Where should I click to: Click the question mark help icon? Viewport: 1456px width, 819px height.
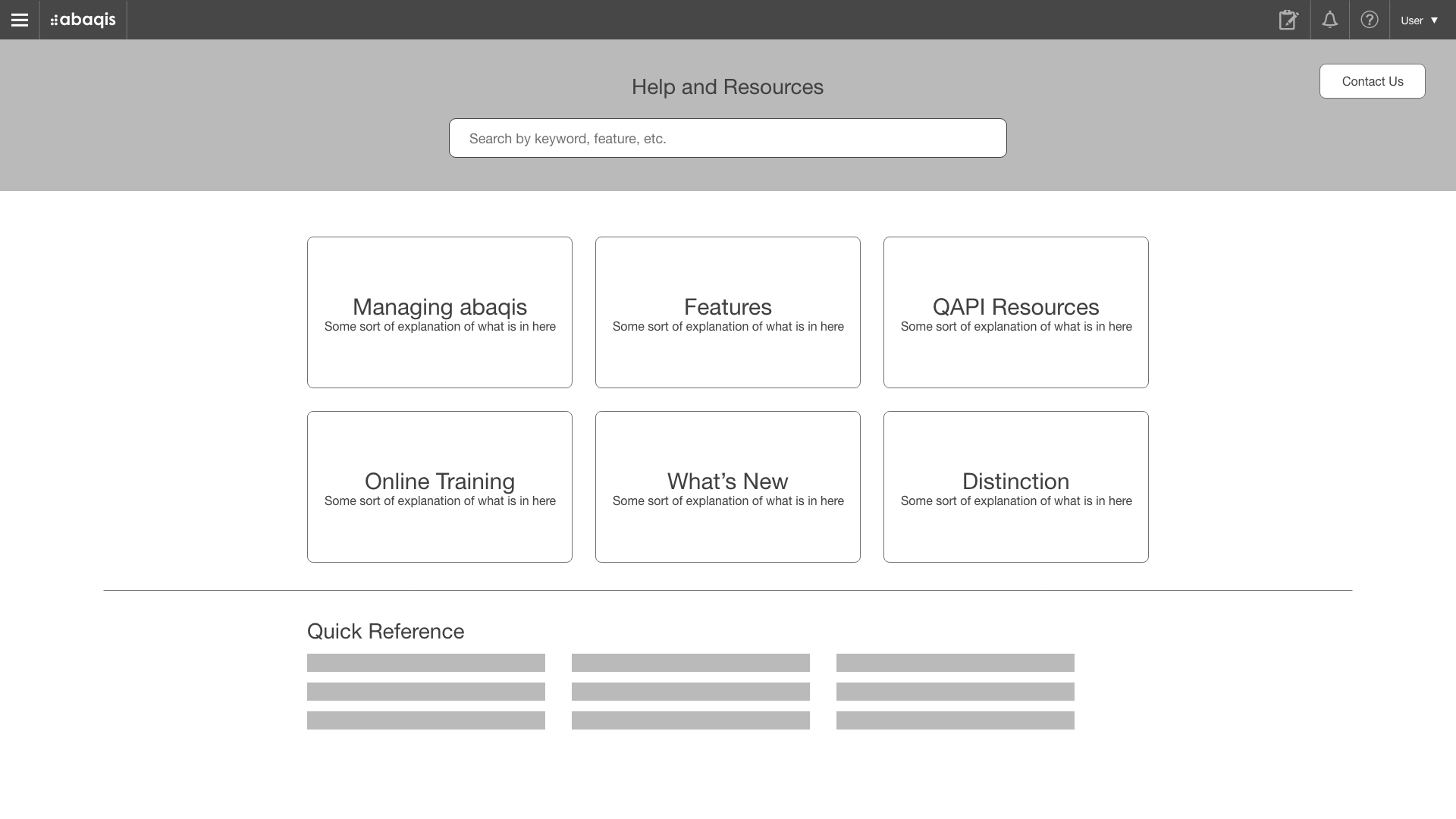point(1369,20)
